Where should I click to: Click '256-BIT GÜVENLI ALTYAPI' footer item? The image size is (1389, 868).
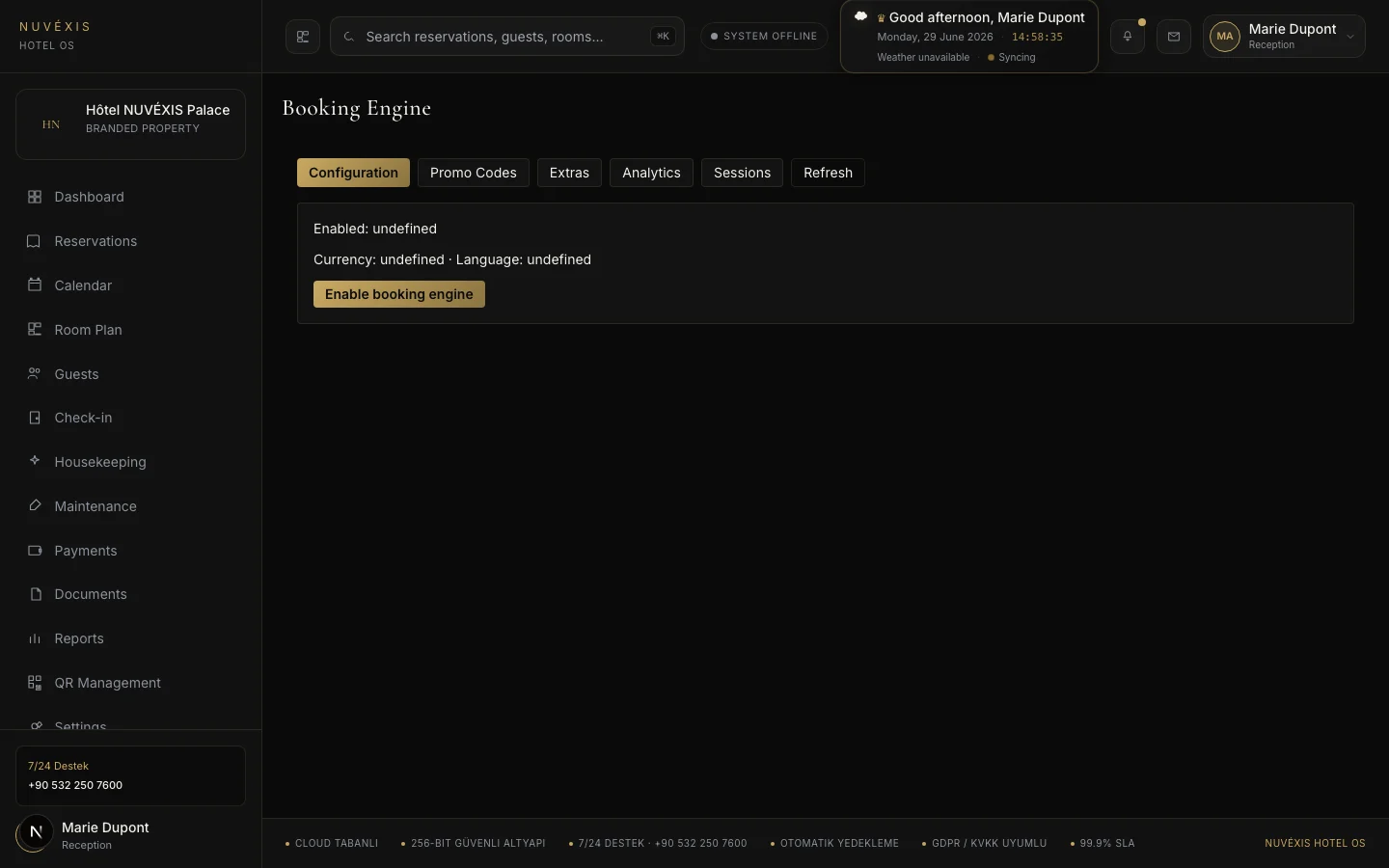coord(473,843)
